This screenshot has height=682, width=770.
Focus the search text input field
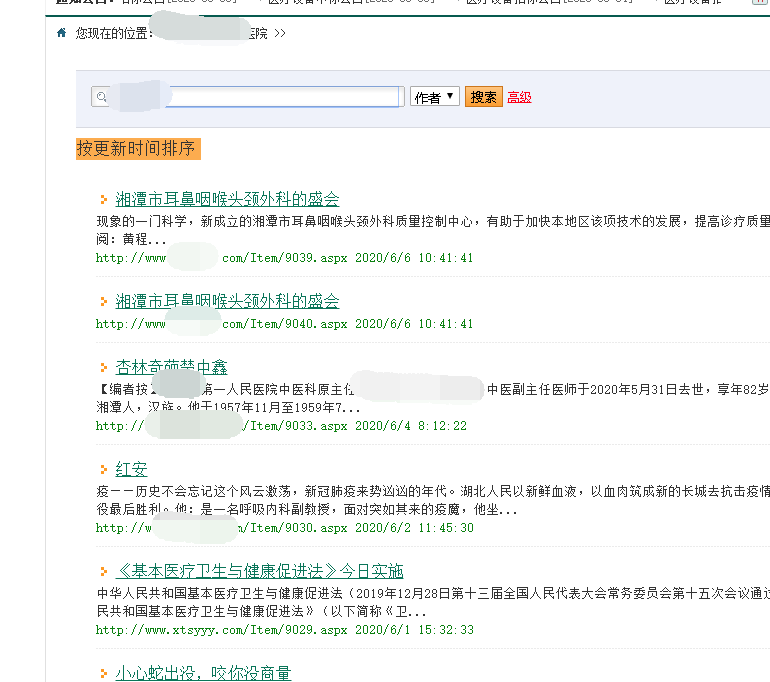[x=285, y=97]
